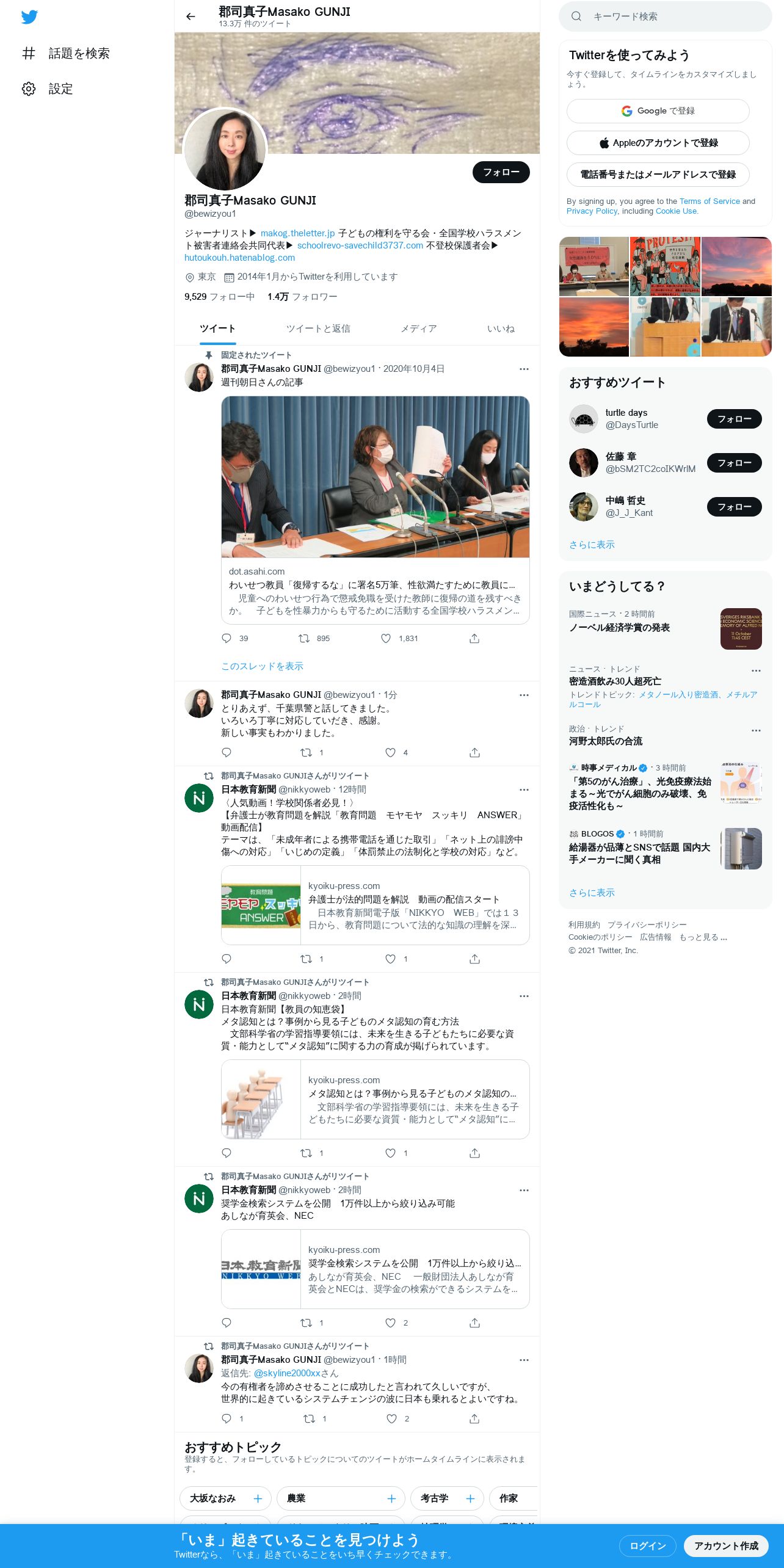Open @skyline2000xx profile mention
Screen dimensions: 784x1568
coord(287,1373)
